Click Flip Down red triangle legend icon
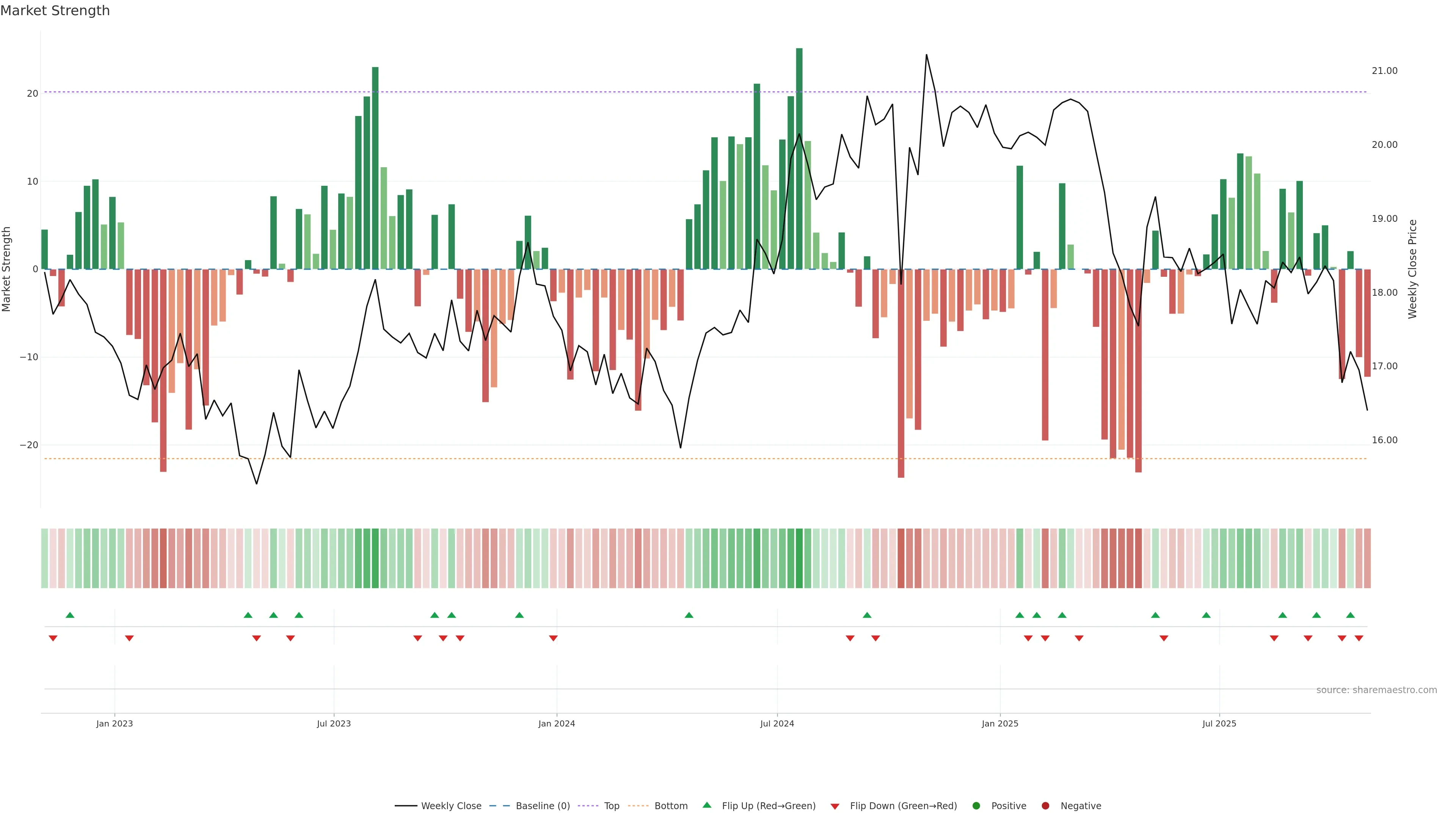The height and width of the screenshot is (819, 1456). [x=835, y=806]
